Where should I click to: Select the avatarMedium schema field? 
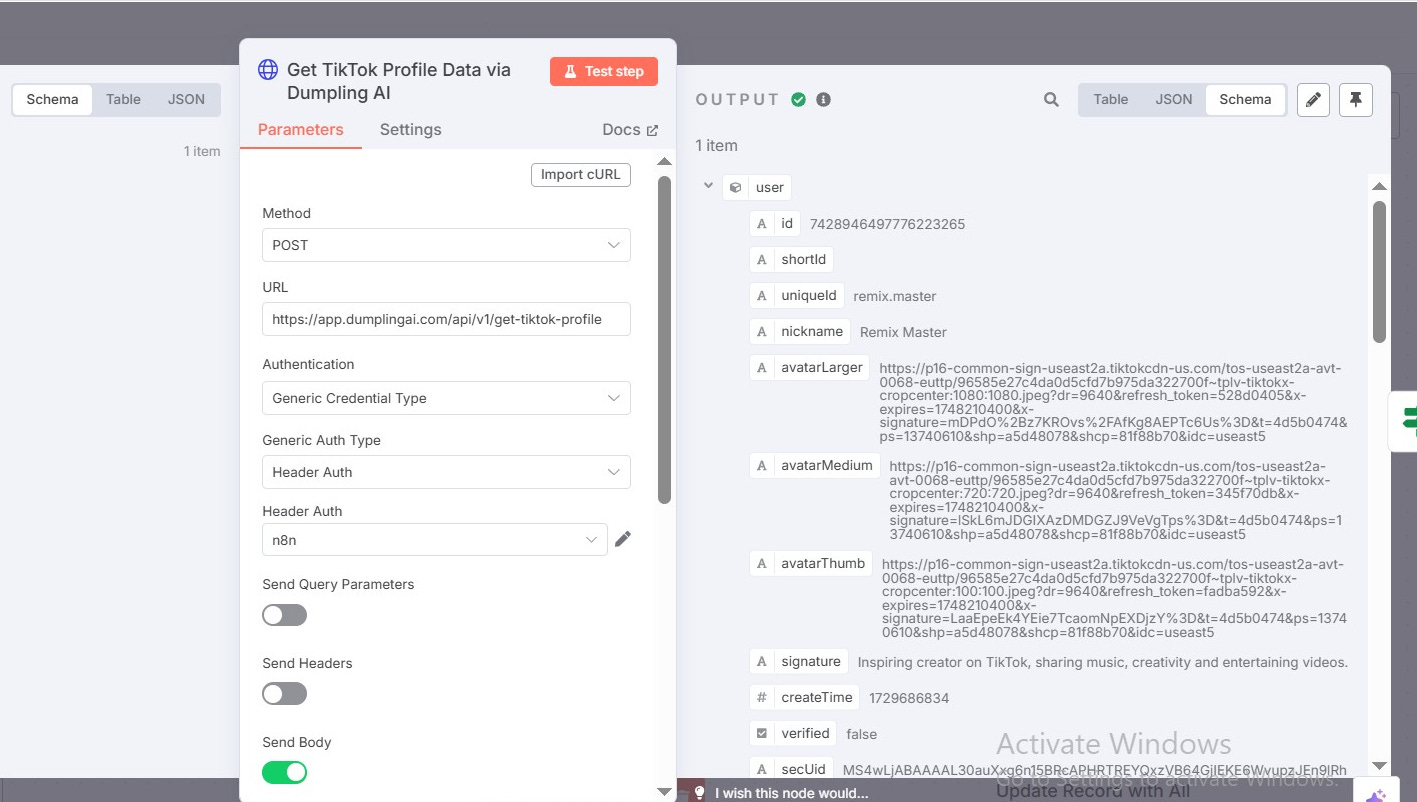(x=815, y=465)
